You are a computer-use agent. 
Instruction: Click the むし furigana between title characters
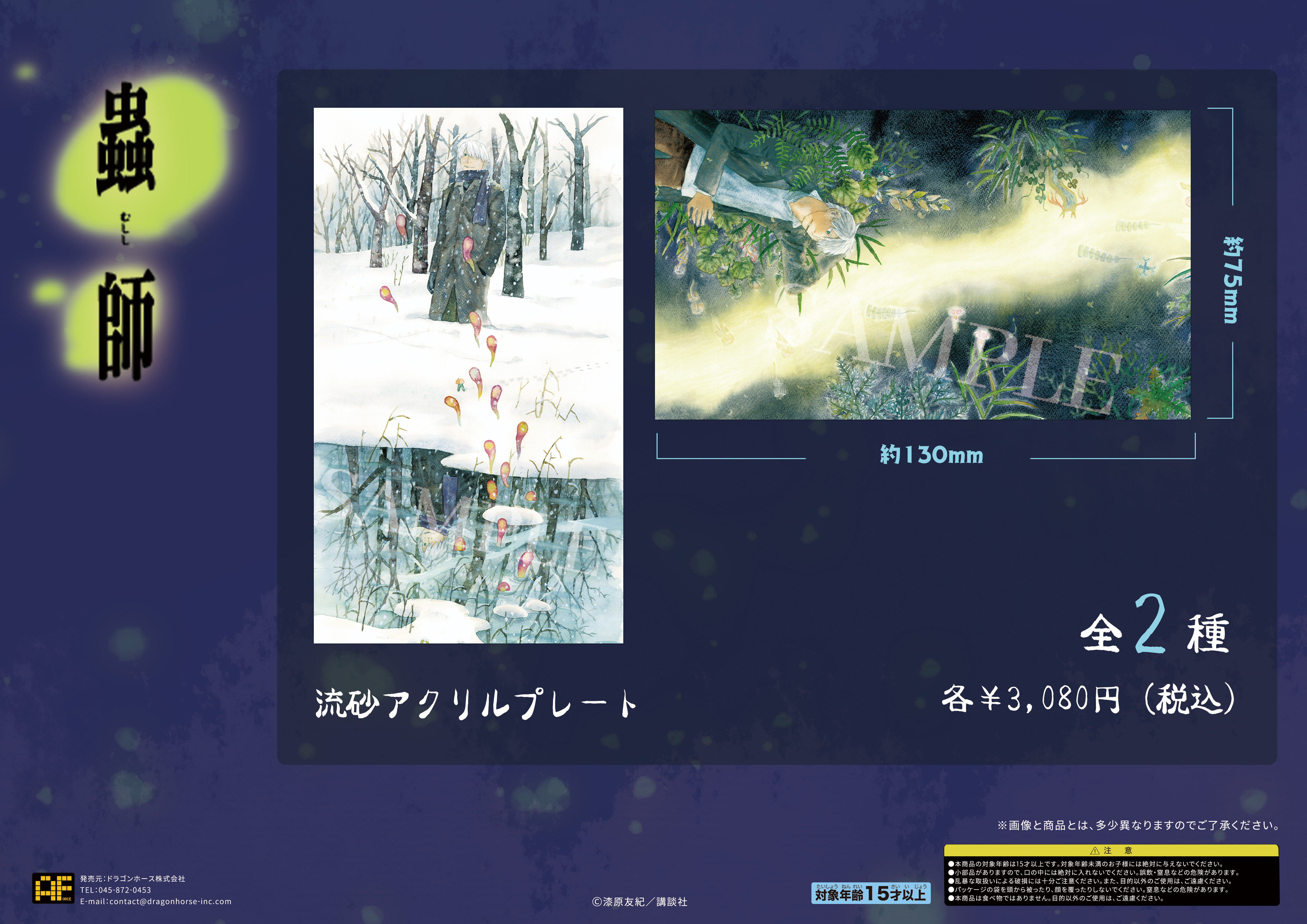pyautogui.click(x=125, y=228)
